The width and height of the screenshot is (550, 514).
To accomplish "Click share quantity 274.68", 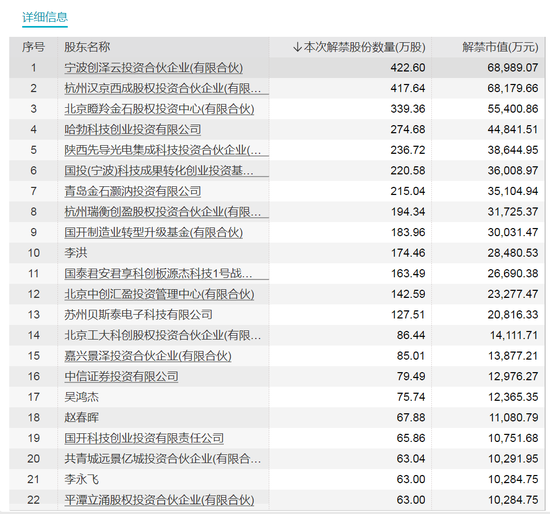I will [x=408, y=129].
